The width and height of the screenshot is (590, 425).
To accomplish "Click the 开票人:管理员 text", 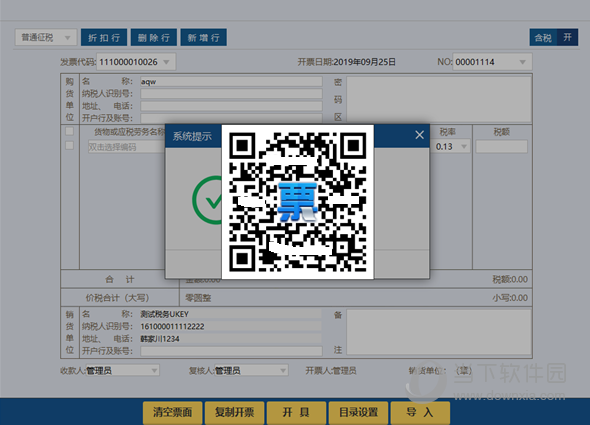I will pyautogui.click(x=331, y=371).
